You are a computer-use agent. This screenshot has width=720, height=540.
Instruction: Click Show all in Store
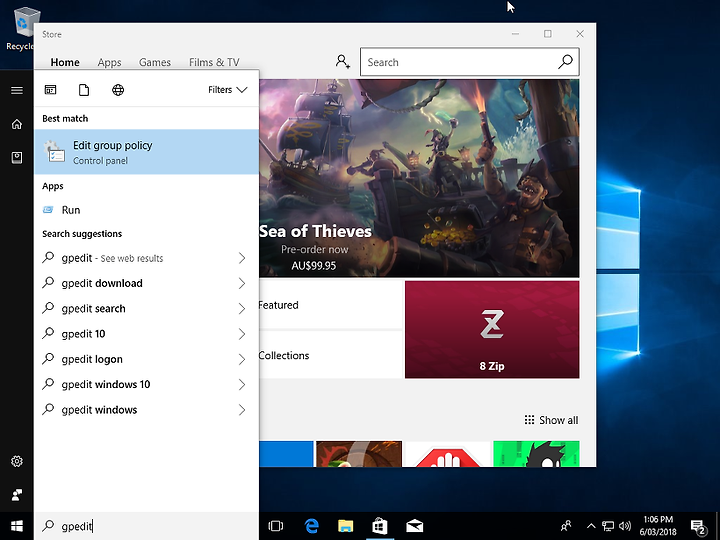(x=551, y=420)
